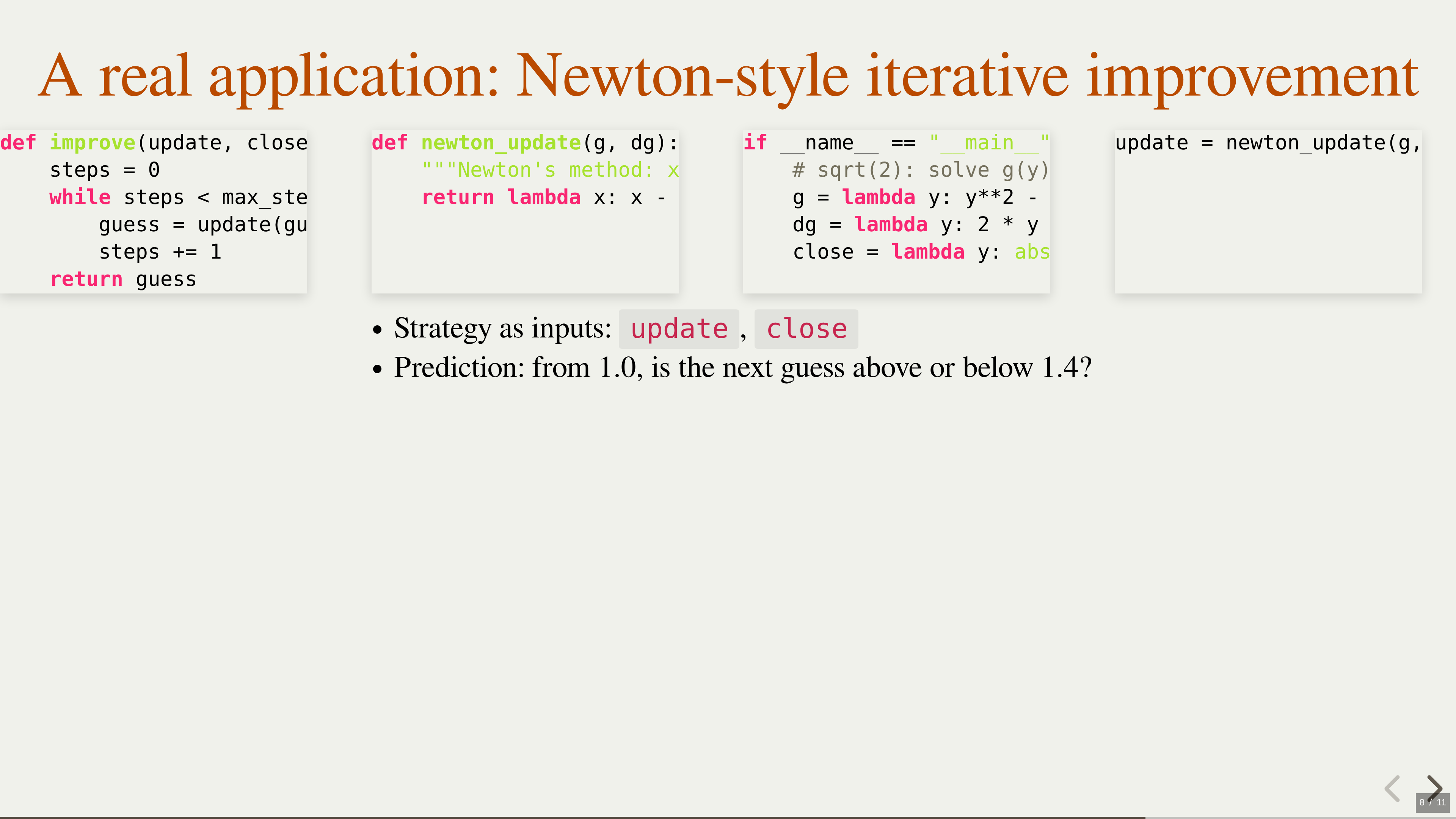Click the 'Prediction' bullet text
Viewport: 1456px width, 819px height.
[x=742, y=368]
